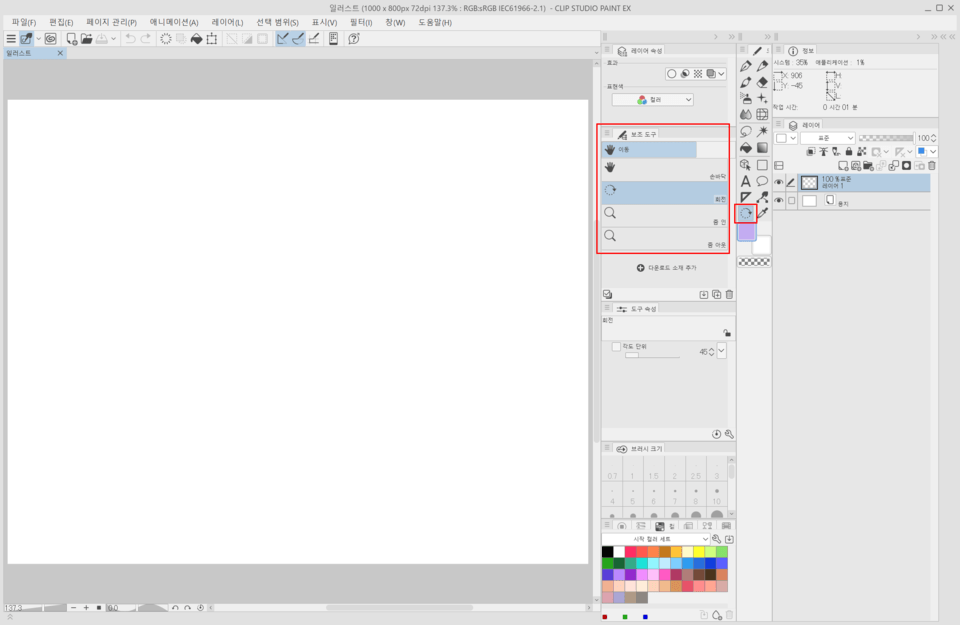Click the Redo arrow in command bar
The width and height of the screenshot is (960, 625).
[x=146, y=39]
